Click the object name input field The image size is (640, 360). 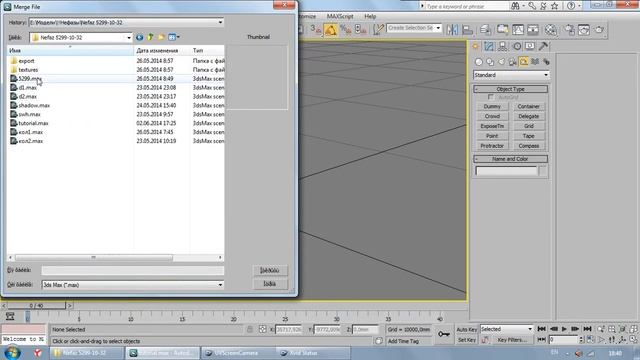click(x=507, y=171)
